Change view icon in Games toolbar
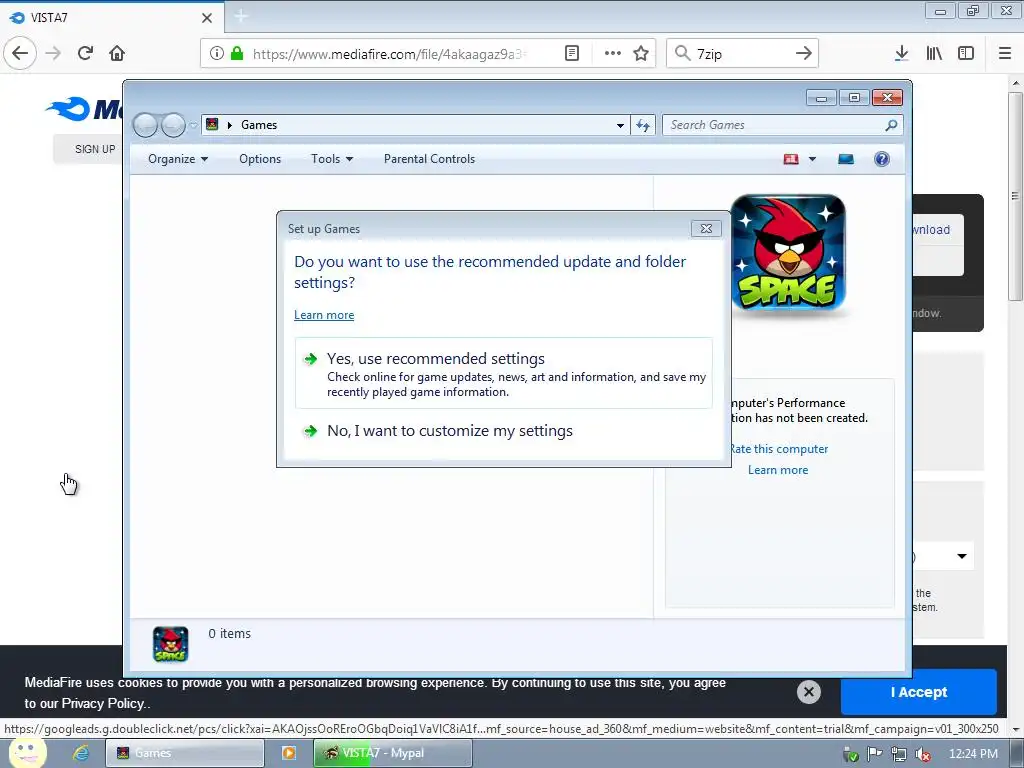This screenshot has width=1024, height=768. [791, 159]
